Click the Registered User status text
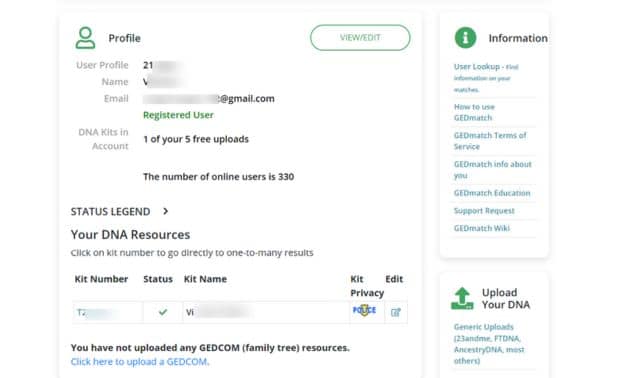The height and width of the screenshot is (378, 640). point(178,115)
